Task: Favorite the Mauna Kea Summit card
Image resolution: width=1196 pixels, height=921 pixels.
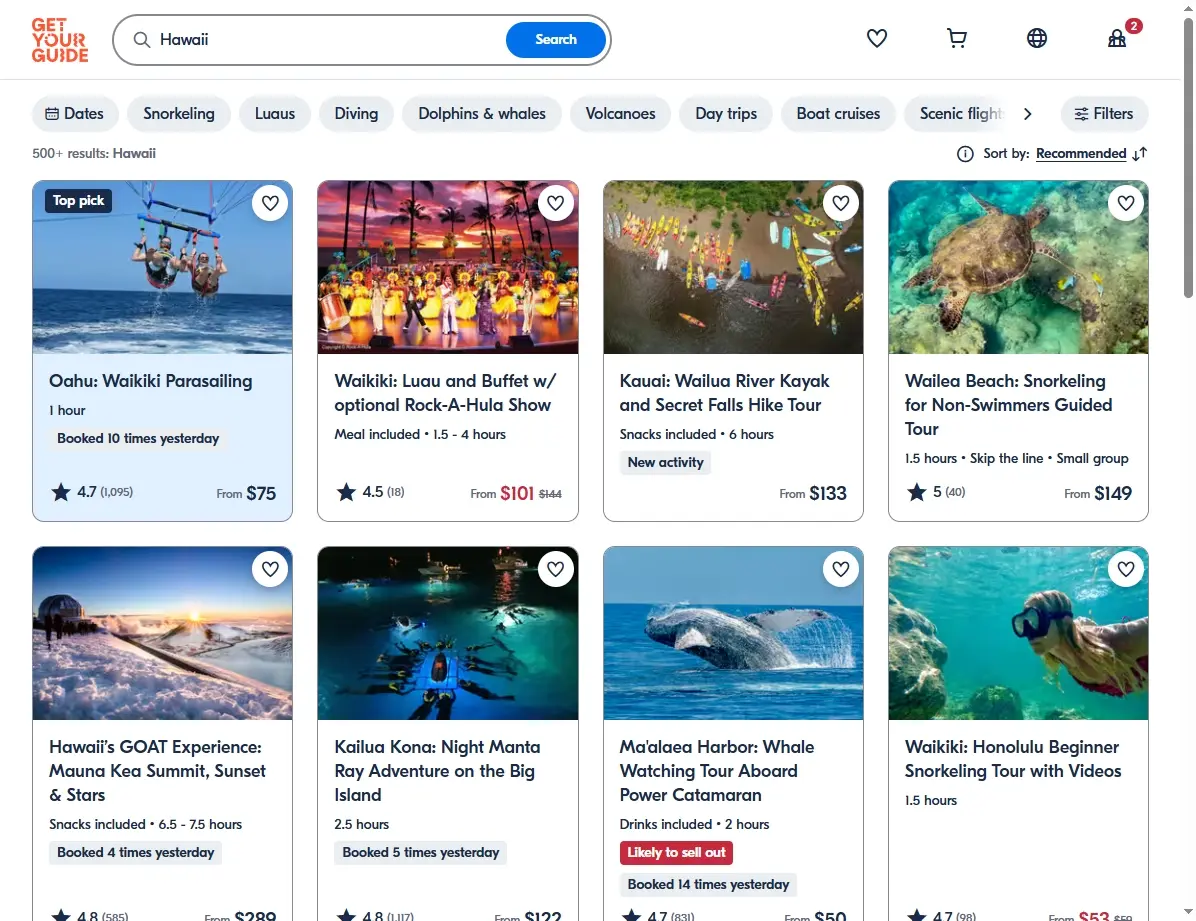Action: [x=270, y=569]
